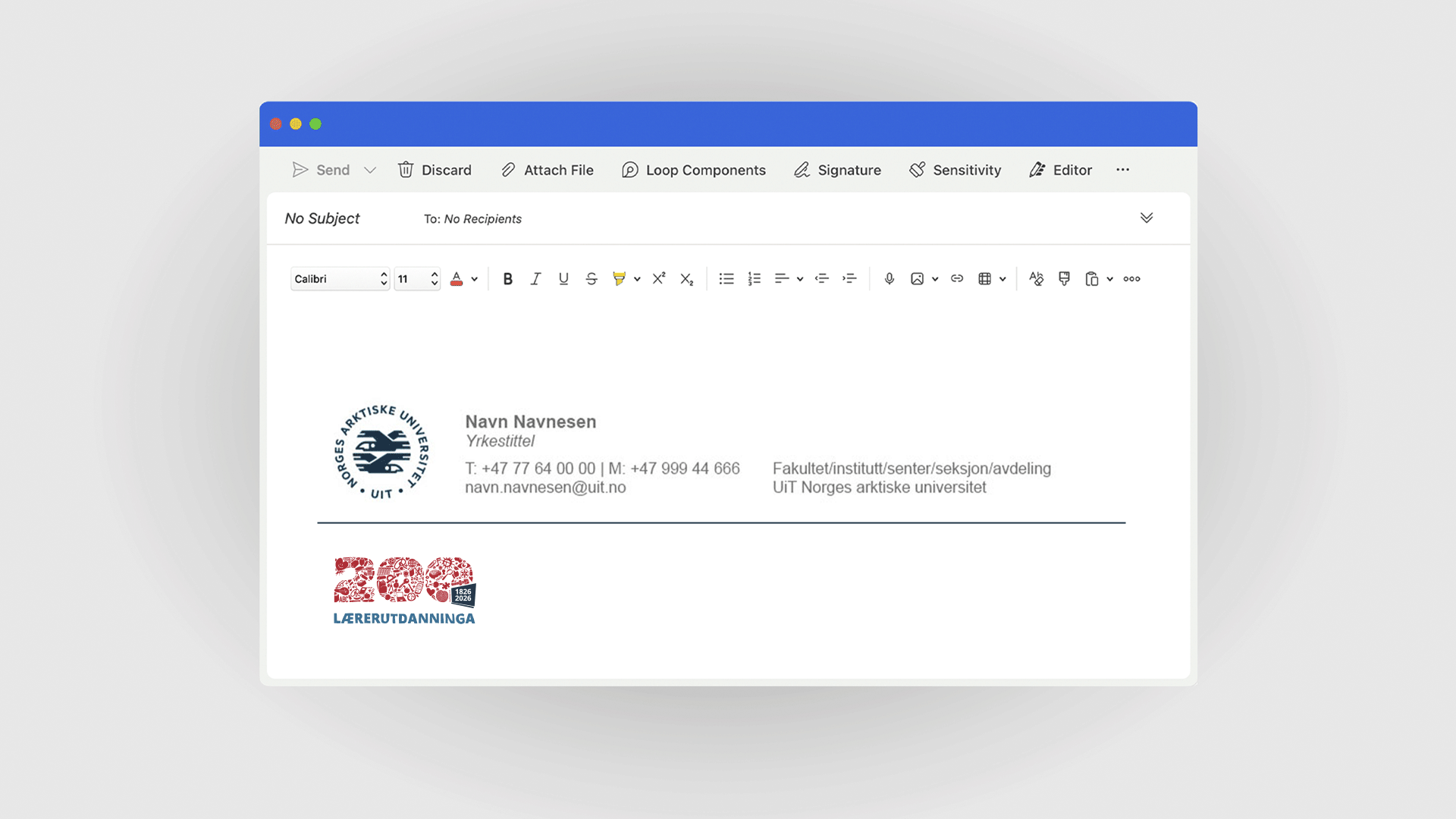The height and width of the screenshot is (819, 1456).
Task: Expand the message header chevron
Action: (1147, 218)
